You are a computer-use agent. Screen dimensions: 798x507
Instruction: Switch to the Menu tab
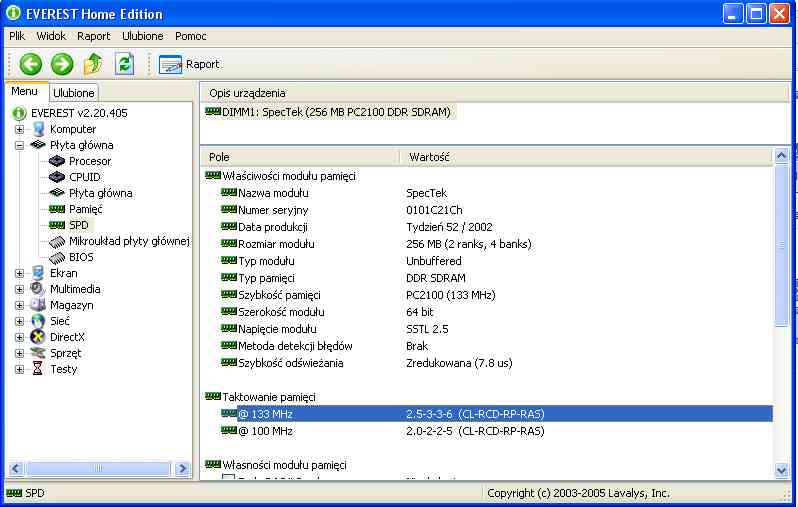click(x=24, y=92)
